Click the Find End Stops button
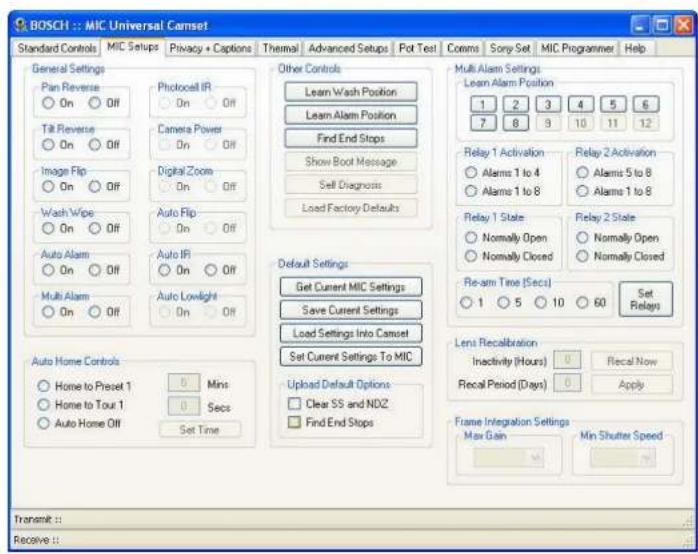This screenshot has width=698, height=554. [x=351, y=138]
